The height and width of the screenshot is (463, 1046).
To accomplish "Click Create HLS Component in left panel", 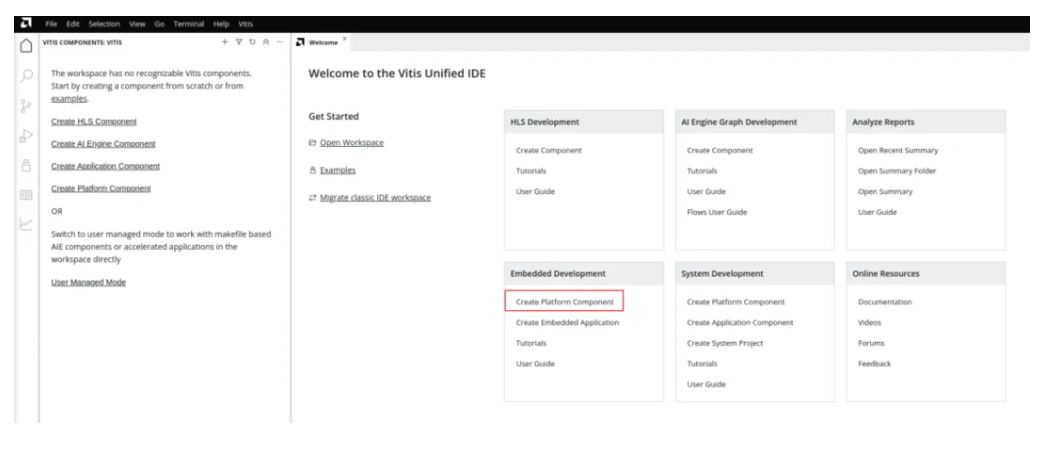I will (93, 121).
